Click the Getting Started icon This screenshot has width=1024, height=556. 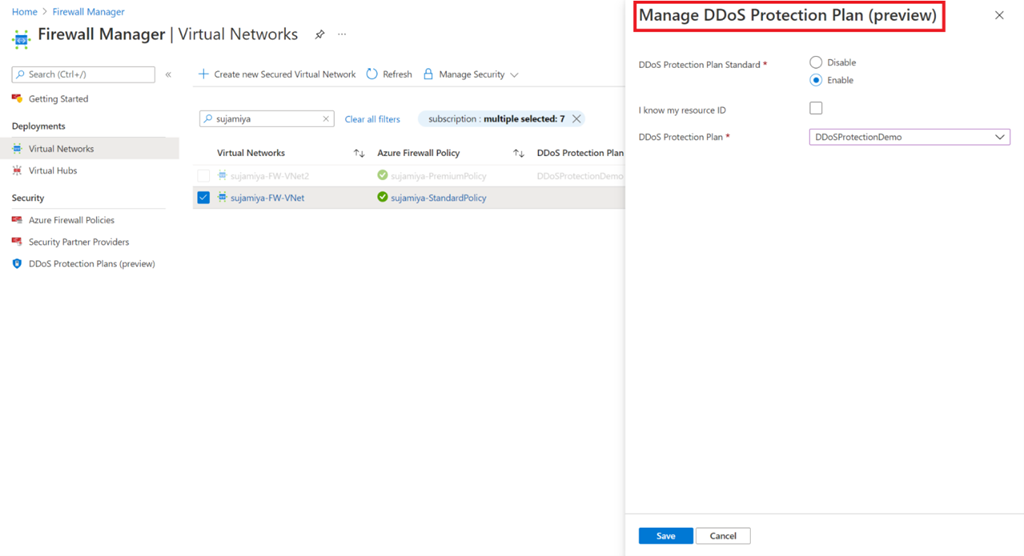17,99
